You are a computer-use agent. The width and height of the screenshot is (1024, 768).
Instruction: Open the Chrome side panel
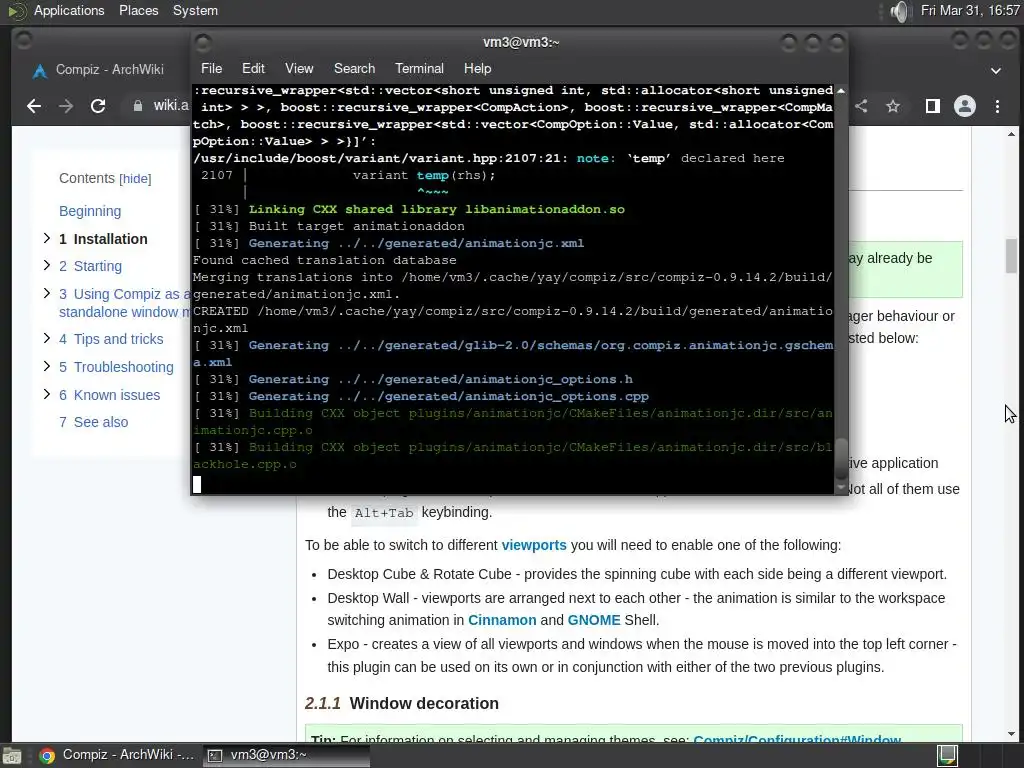pos(933,106)
